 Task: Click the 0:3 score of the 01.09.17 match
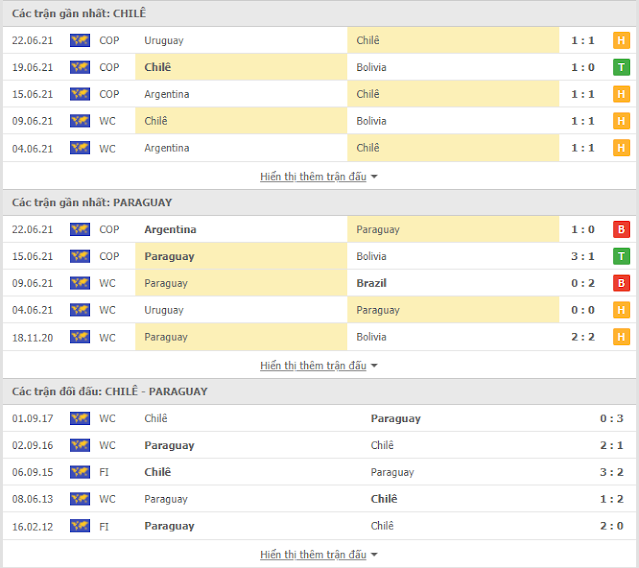click(x=611, y=418)
